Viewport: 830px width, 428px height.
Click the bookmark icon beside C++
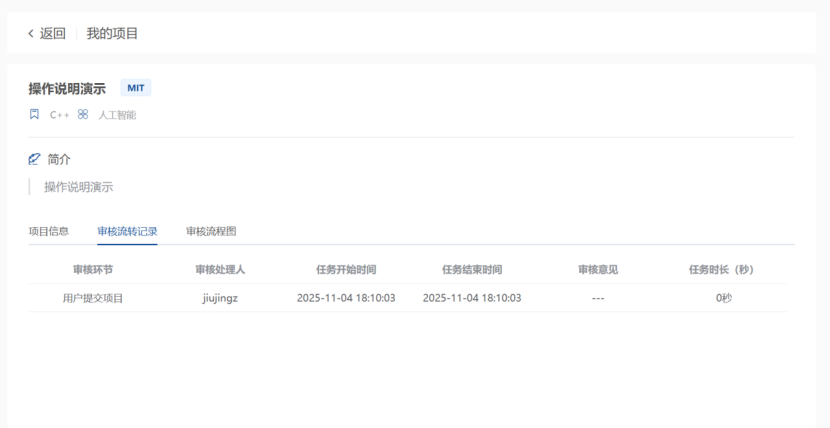tap(34, 115)
